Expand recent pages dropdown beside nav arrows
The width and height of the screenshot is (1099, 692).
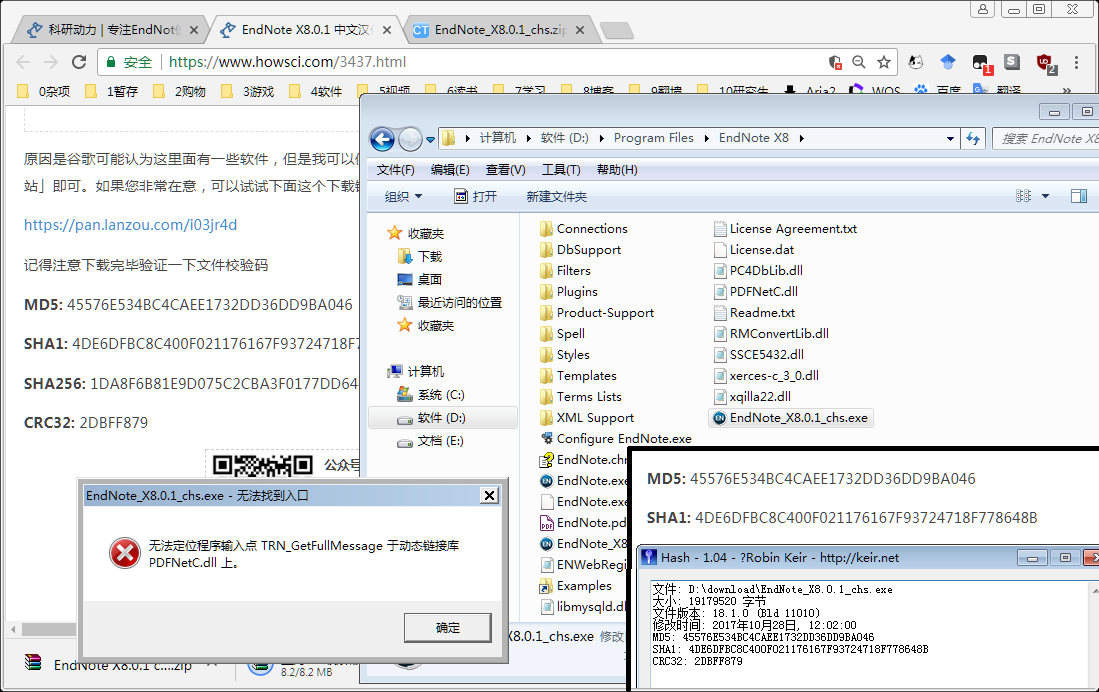point(430,140)
